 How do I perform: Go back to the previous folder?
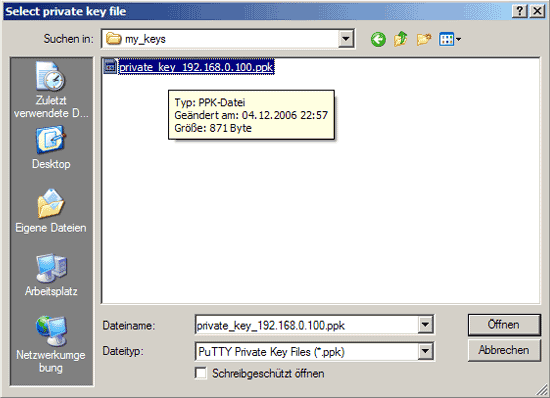click(x=378, y=39)
